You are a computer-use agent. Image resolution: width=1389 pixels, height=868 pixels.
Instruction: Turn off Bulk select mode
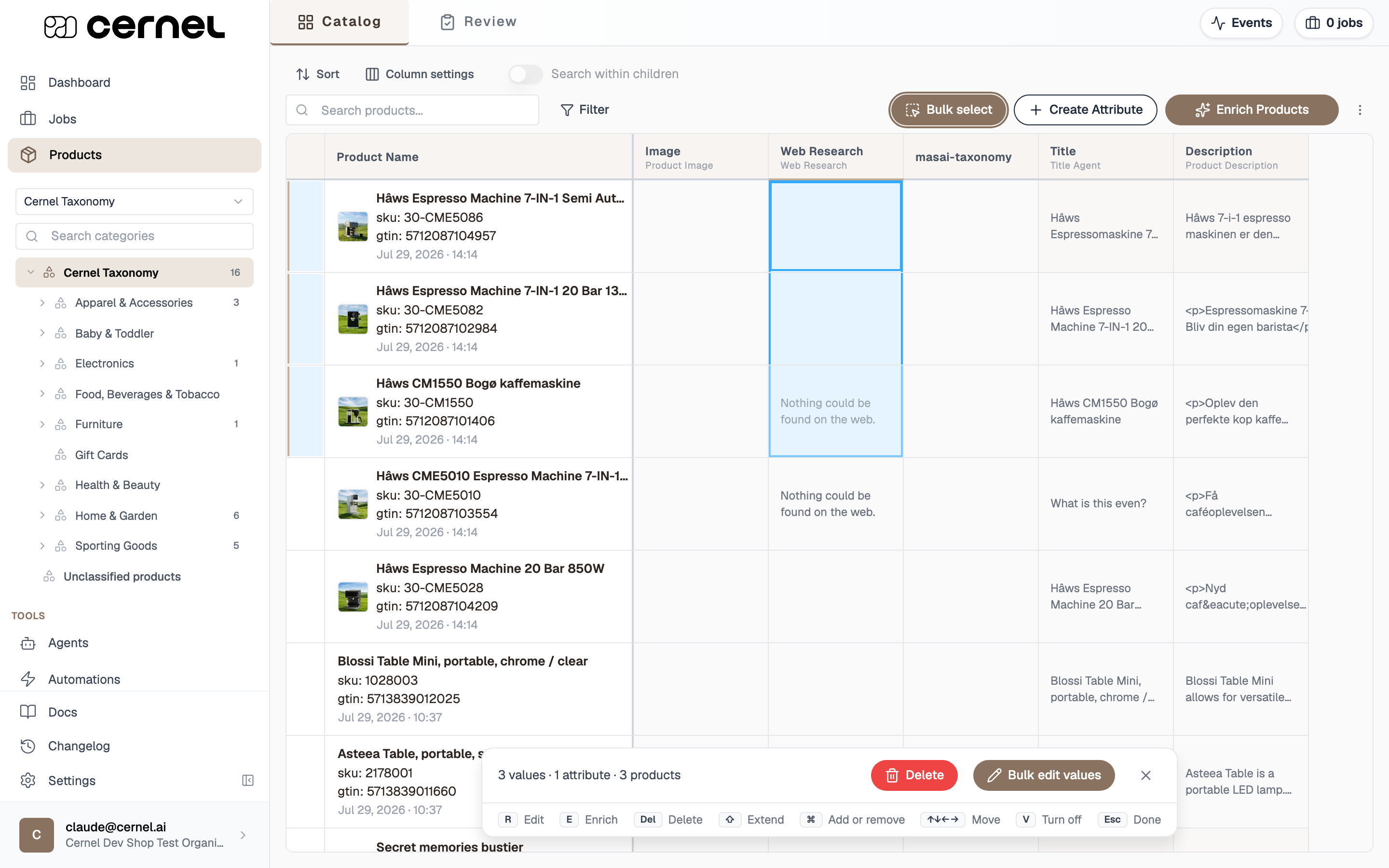(948, 109)
